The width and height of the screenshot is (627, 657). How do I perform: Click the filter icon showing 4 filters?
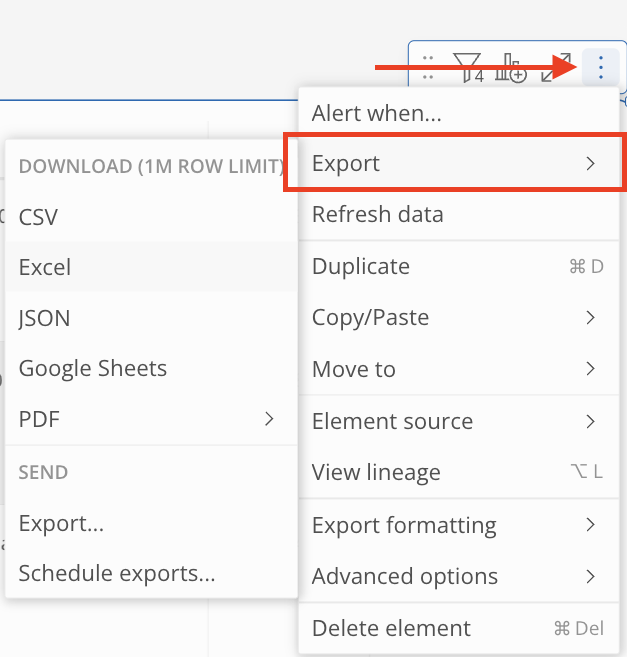pos(468,67)
